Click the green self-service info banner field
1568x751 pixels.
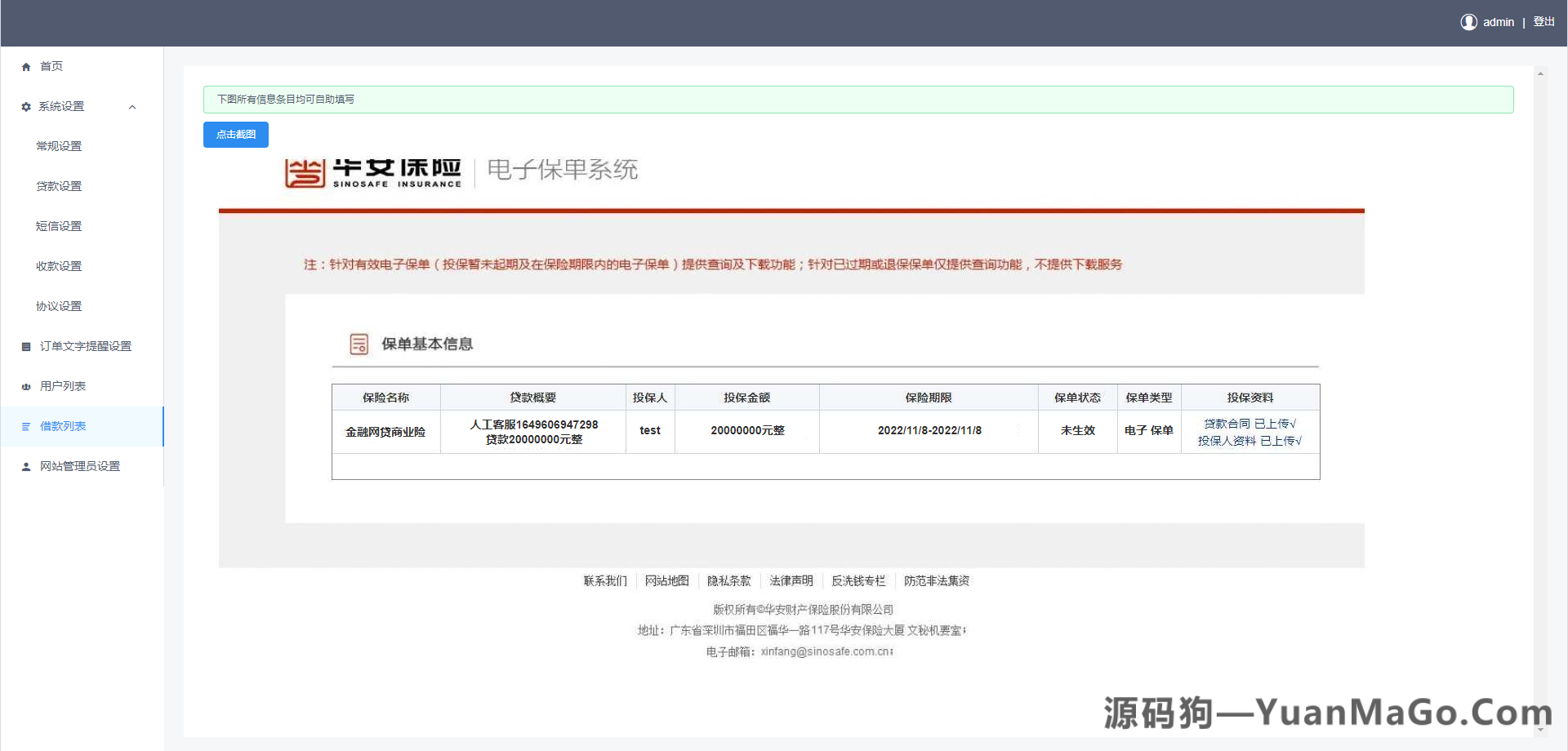(857, 100)
